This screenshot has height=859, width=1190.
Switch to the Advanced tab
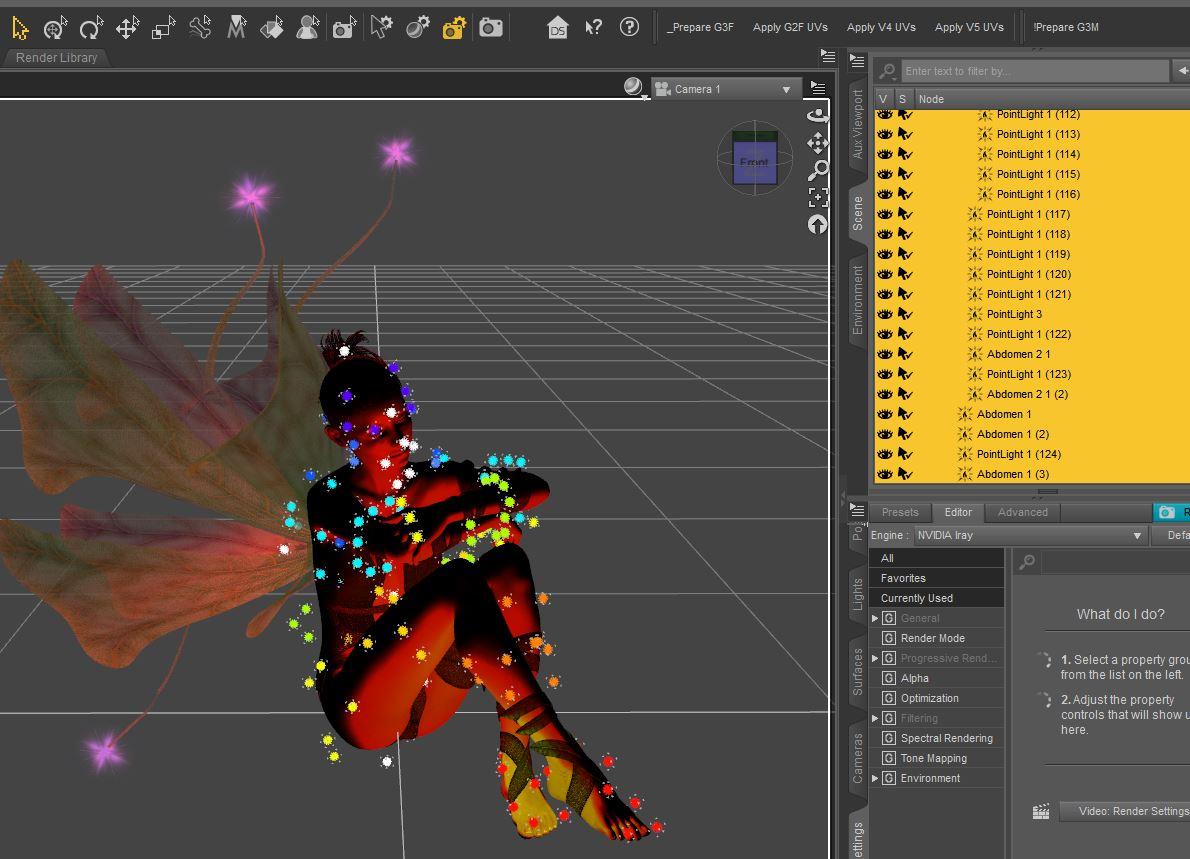(1022, 512)
